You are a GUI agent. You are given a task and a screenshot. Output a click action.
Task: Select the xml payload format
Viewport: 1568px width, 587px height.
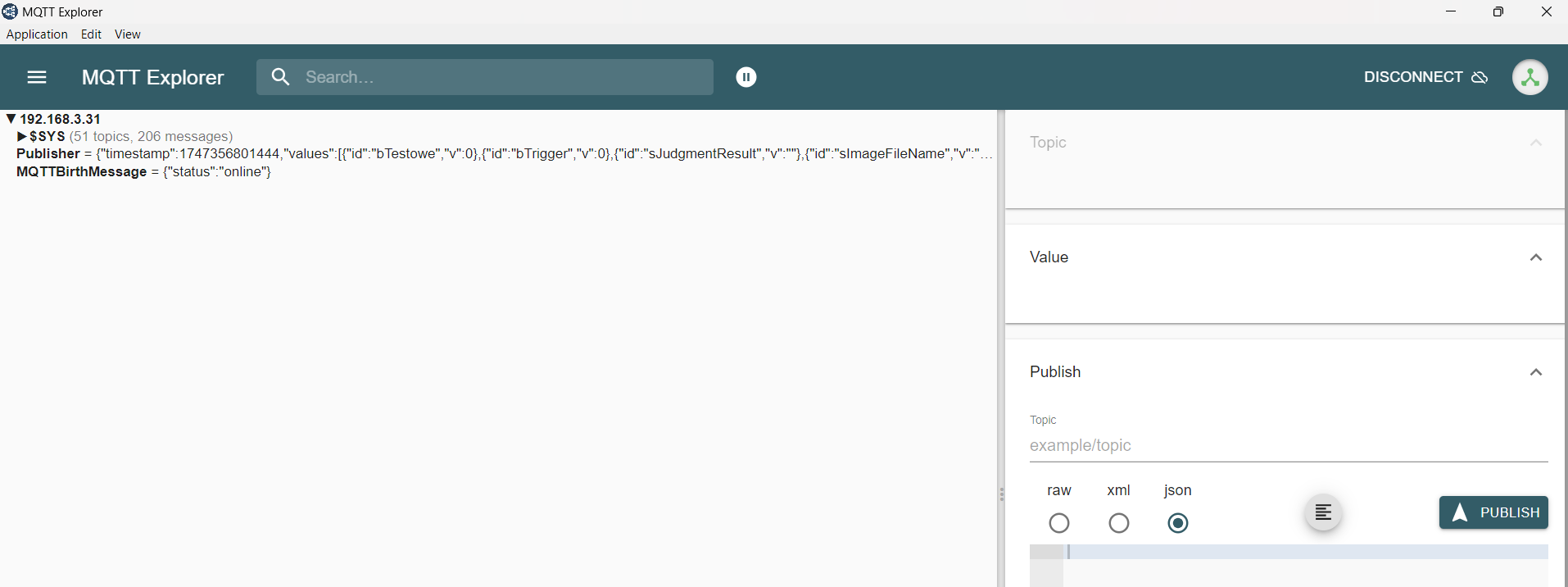[x=1119, y=523]
